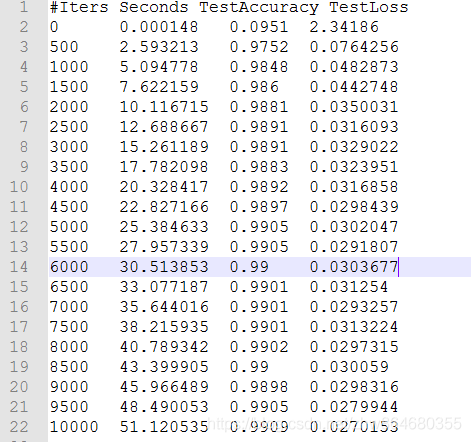Click the loss value 0.0303677

pos(354,267)
